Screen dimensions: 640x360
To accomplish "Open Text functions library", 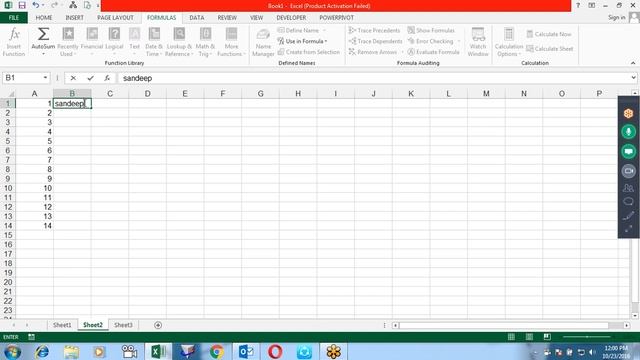I will tap(134, 42).
